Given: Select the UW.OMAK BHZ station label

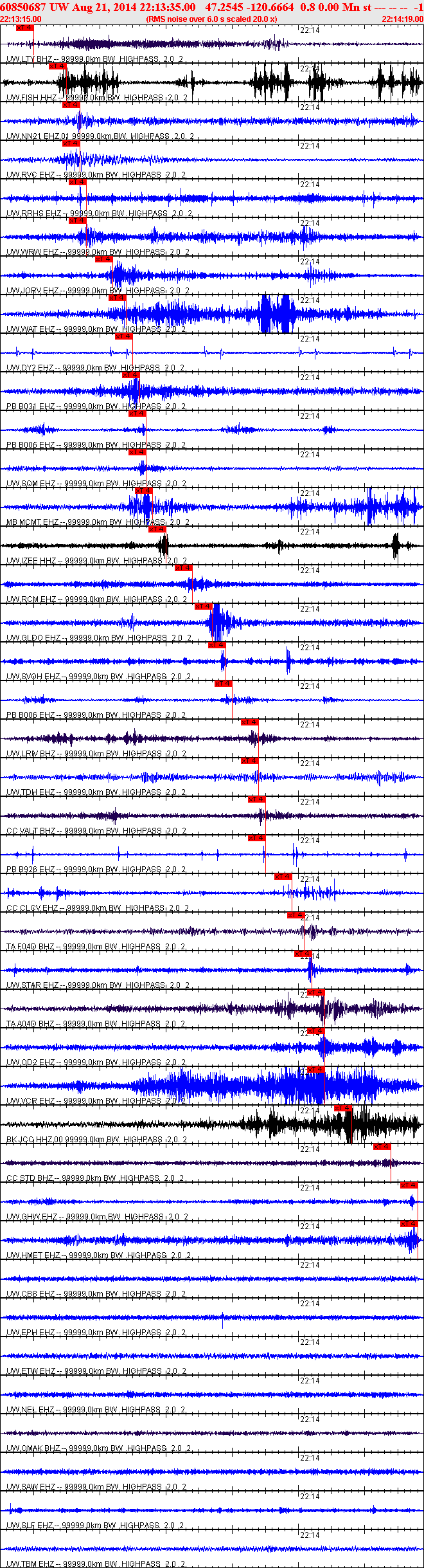Looking at the screenshot, I should tap(98, 1448).
